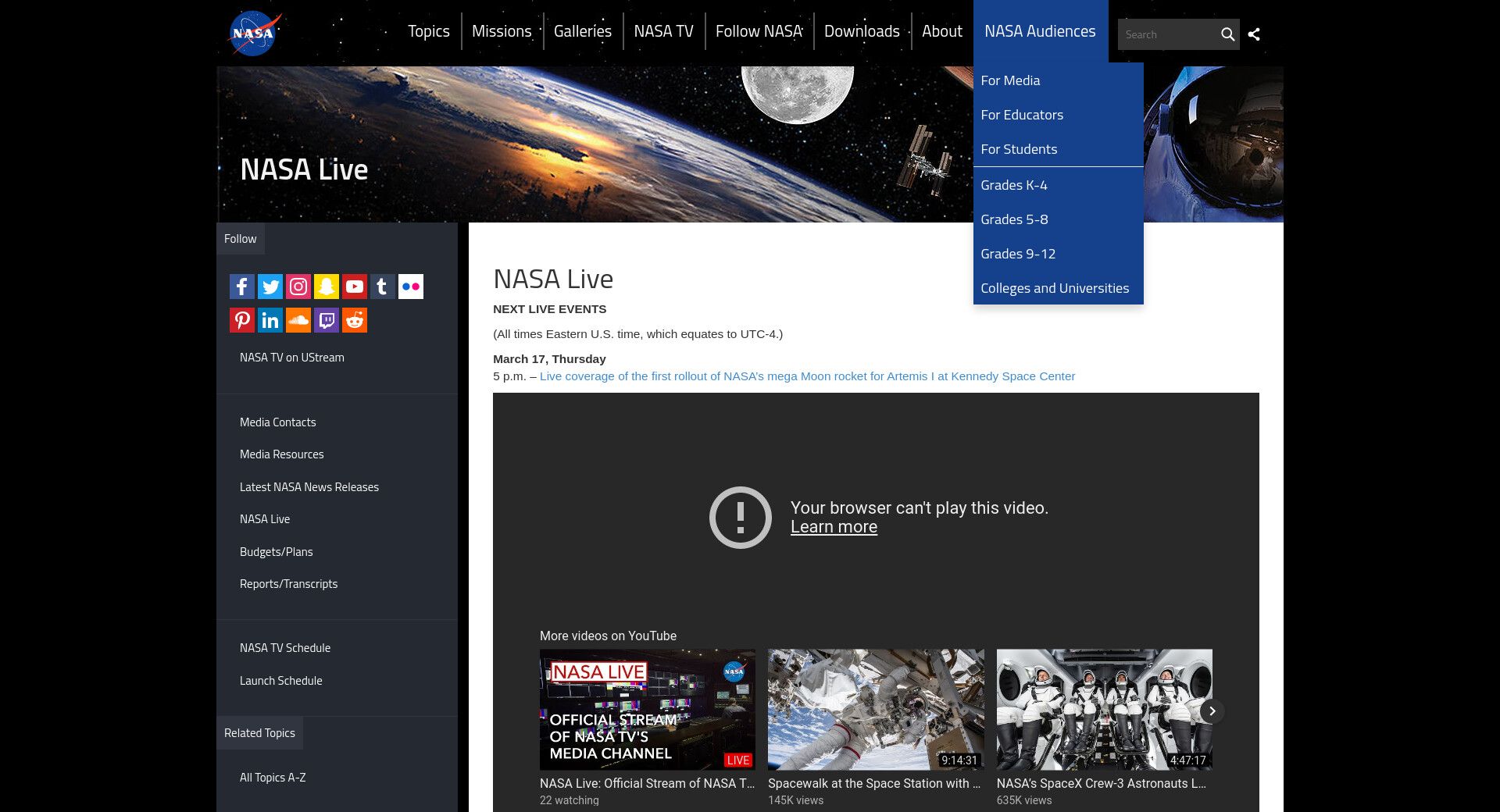This screenshot has width=1500, height=812.
Task: Open NASA's Twitter icon
Action: (x=270, y=287)
